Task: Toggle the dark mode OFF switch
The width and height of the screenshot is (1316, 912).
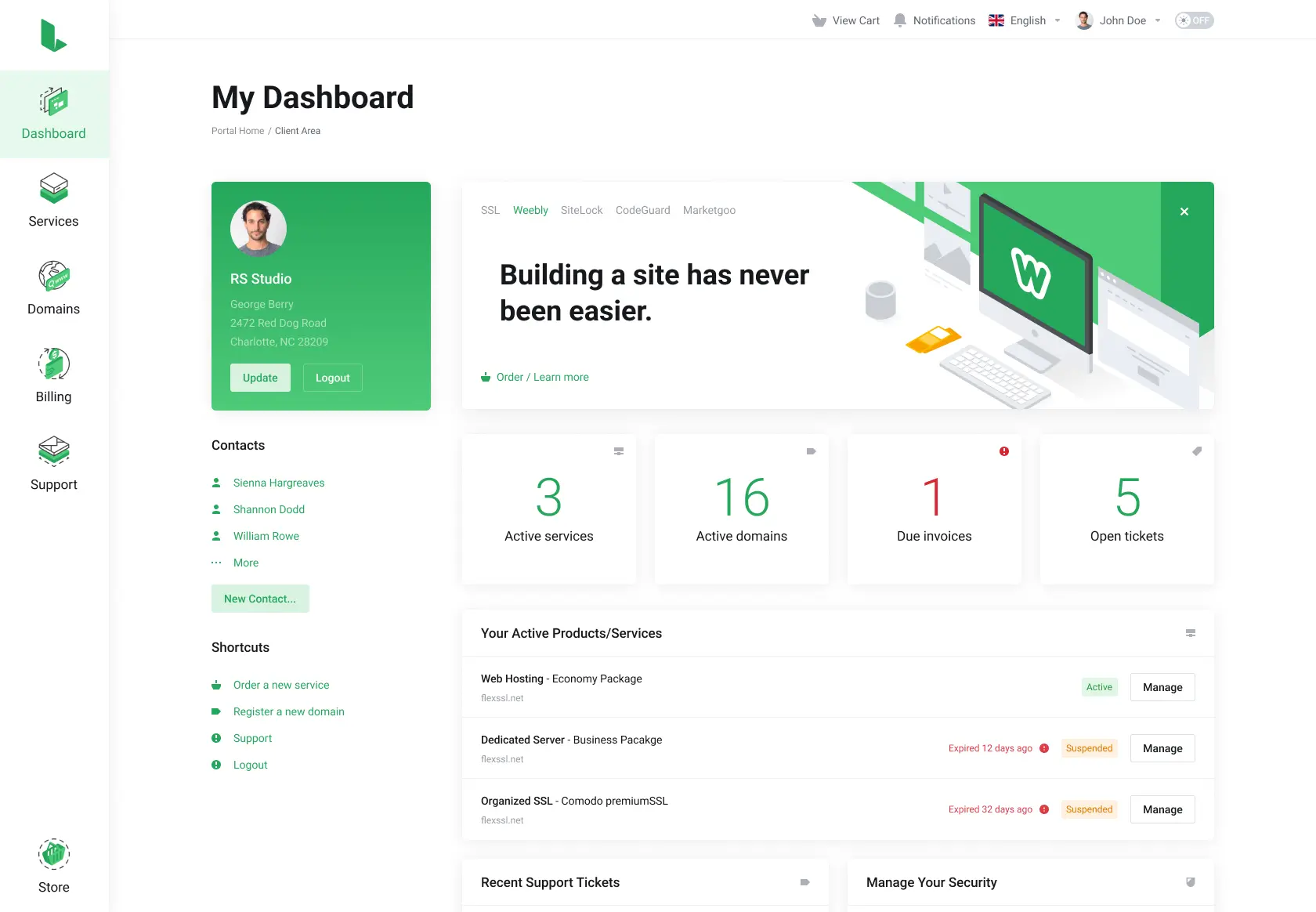Action: 1195,20
